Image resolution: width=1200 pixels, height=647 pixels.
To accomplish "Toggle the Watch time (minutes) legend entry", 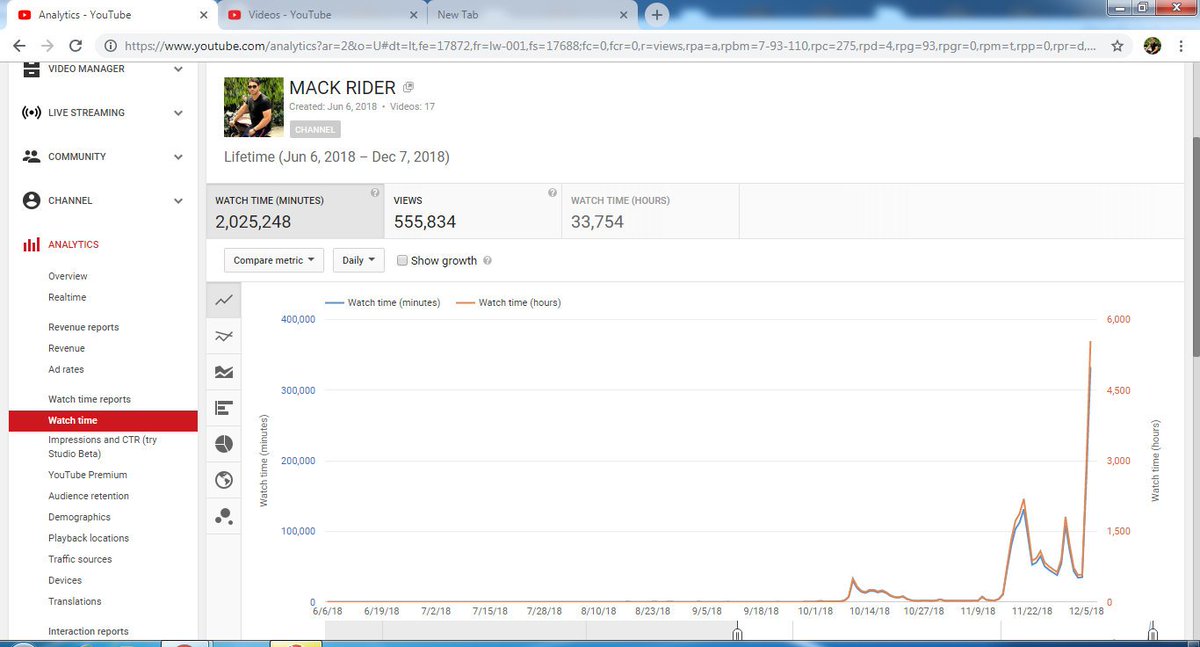I will [382, 302].
